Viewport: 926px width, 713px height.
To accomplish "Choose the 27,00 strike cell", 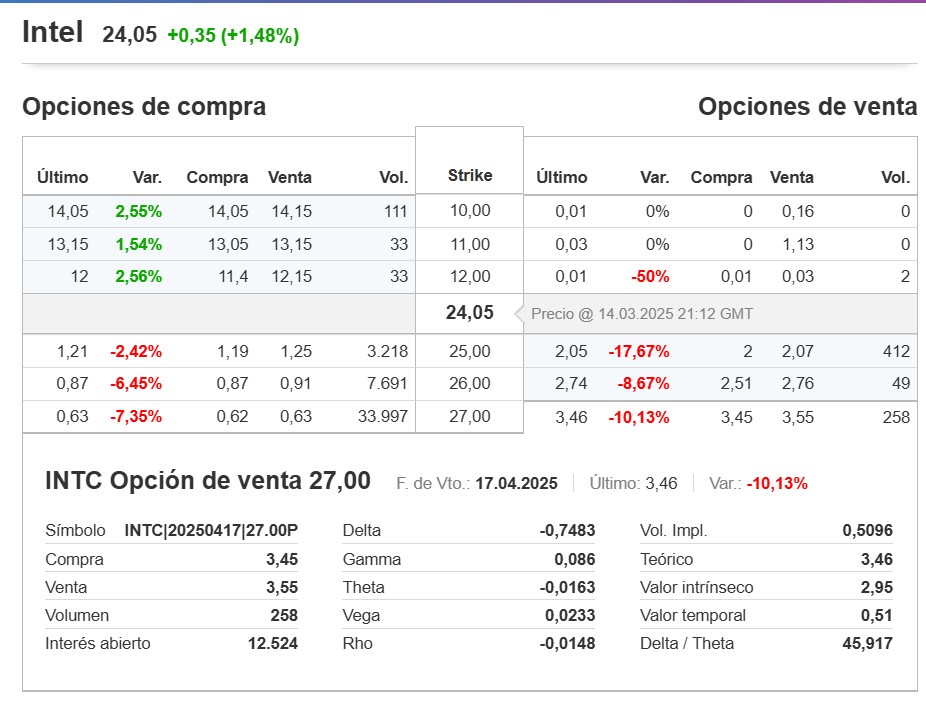I will pyautogui.click(x=470, y=417).
